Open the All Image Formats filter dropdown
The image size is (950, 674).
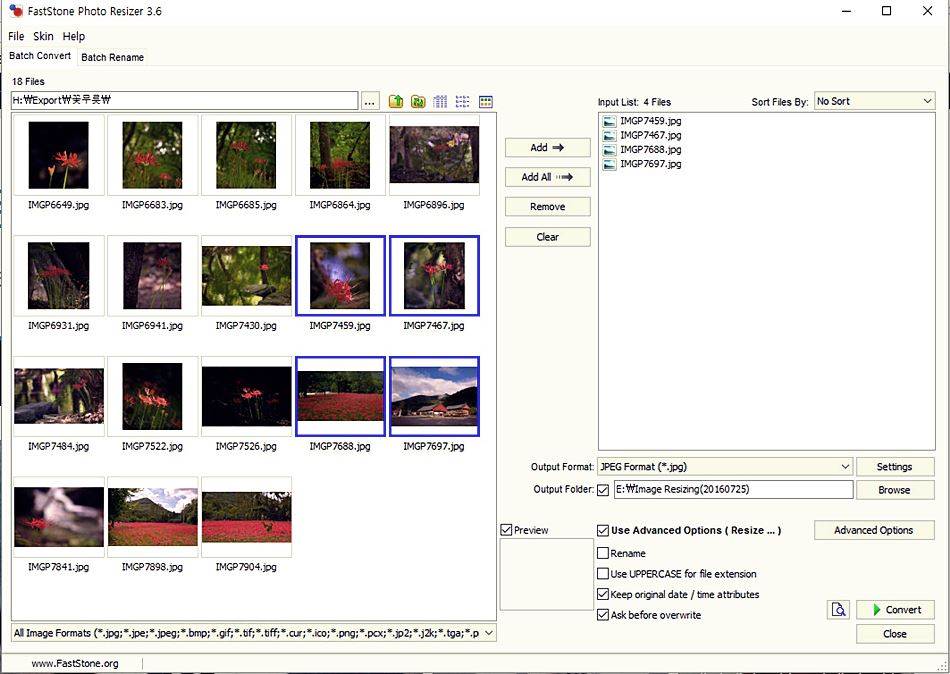point(253,633)
